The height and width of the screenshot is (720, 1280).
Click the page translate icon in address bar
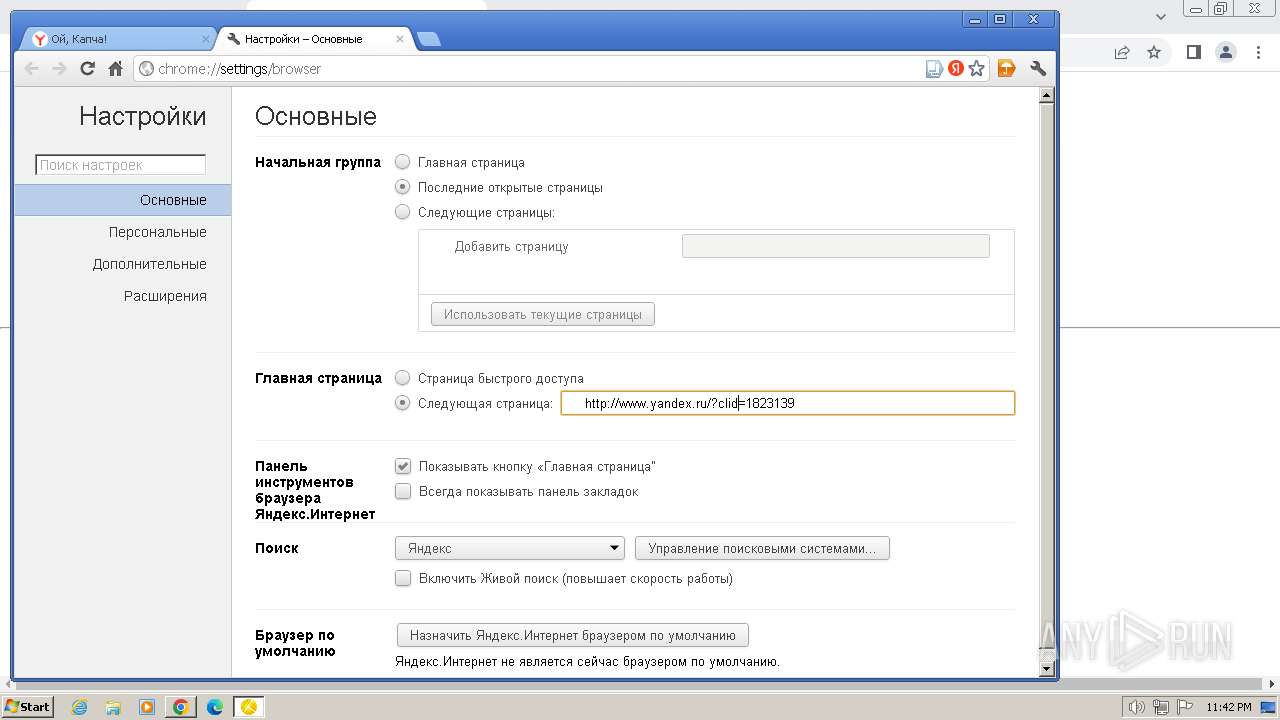934,69
